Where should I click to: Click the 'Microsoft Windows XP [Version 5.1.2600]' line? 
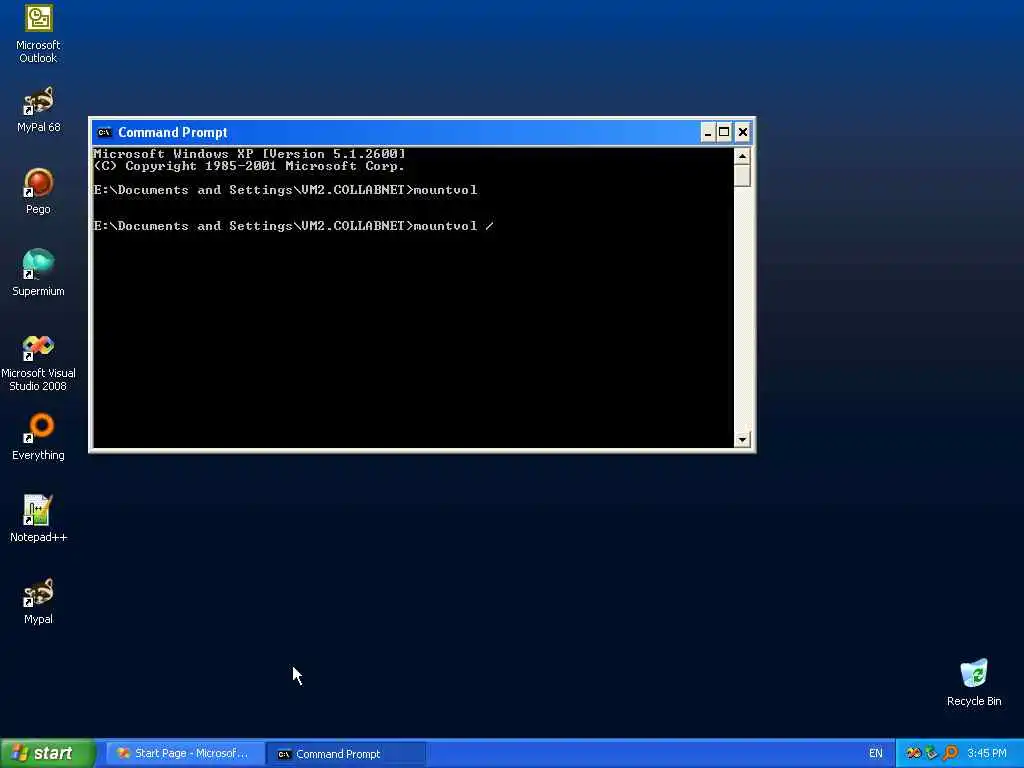coord(249,154)
